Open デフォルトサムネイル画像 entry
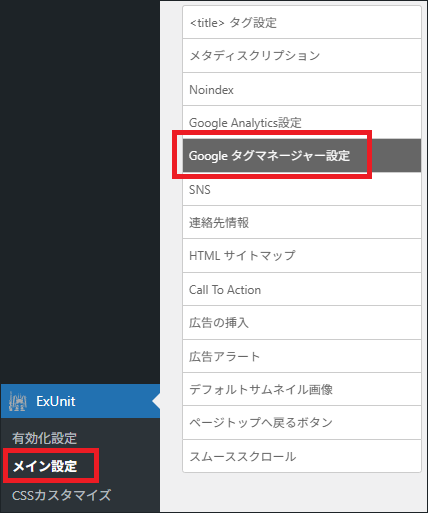Image resolution: width=428 pixels, height=513 pixels. (x=302, y=389)
